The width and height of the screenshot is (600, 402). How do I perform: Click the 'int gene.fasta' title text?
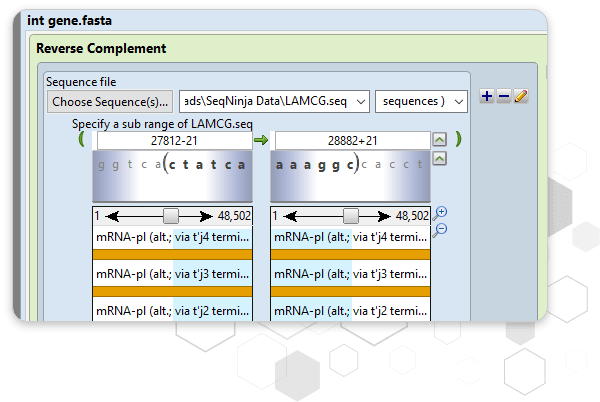pos(69,20)
